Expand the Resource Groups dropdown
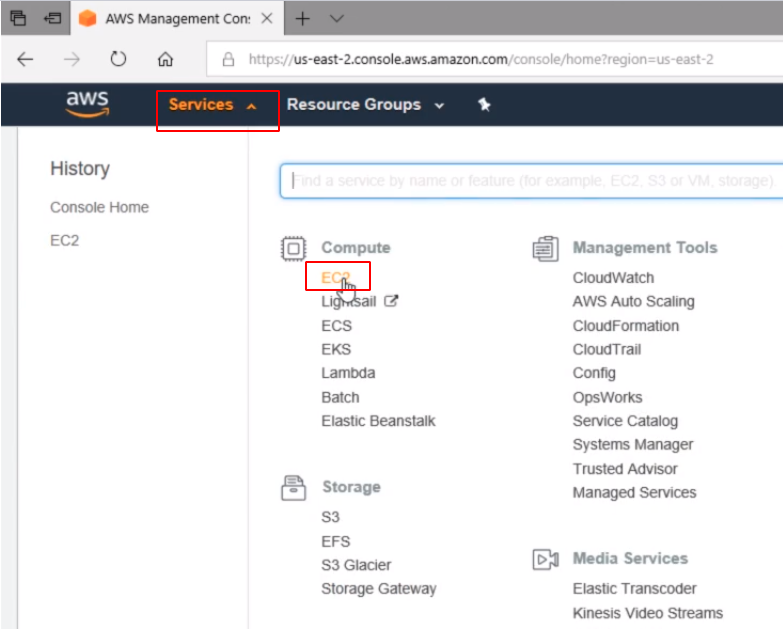The height and width of the screenshot is (629, 783). 365,105
